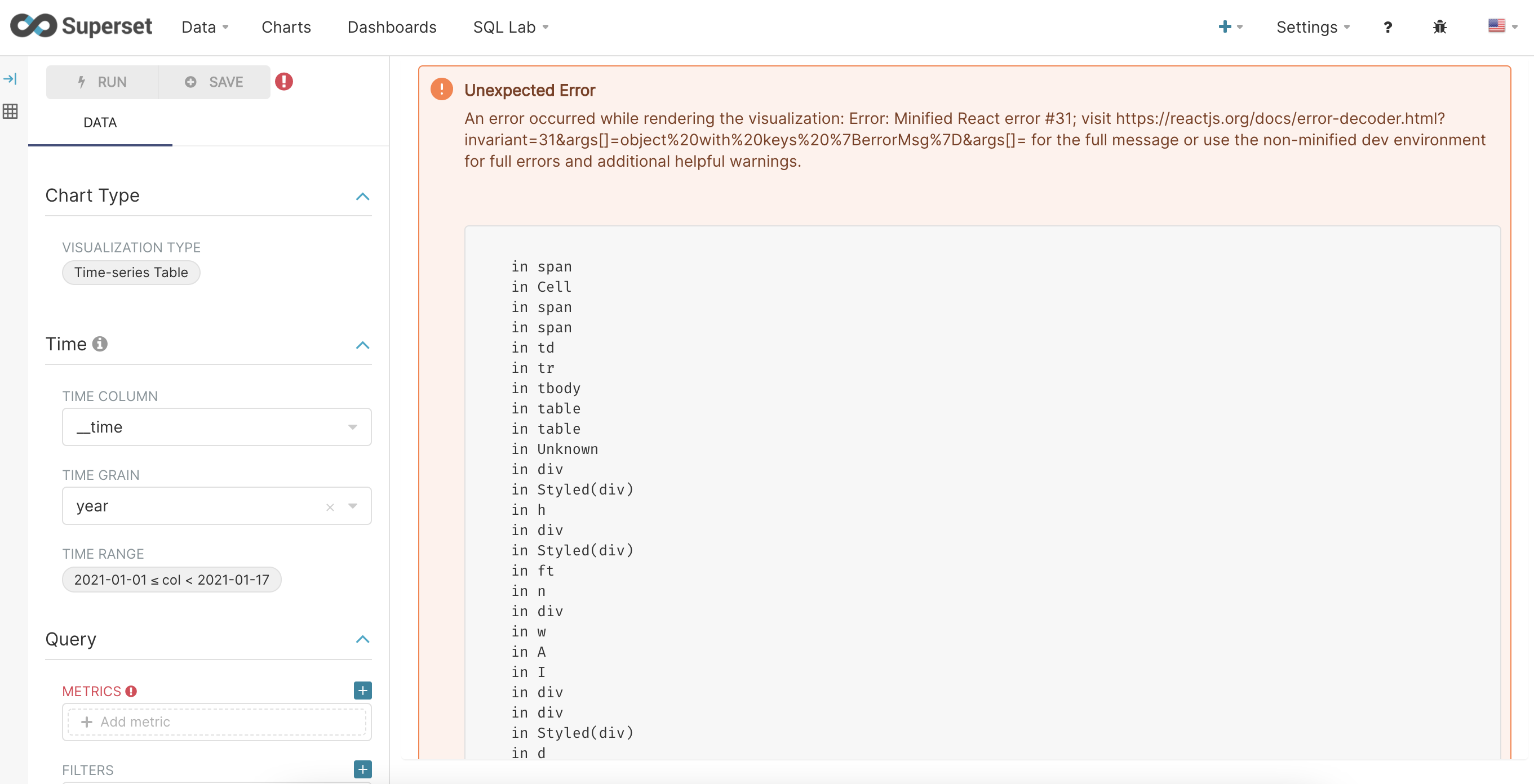Click the help question mark icon
This screenshot has height=784, width=1534.
coord(1387,28)
